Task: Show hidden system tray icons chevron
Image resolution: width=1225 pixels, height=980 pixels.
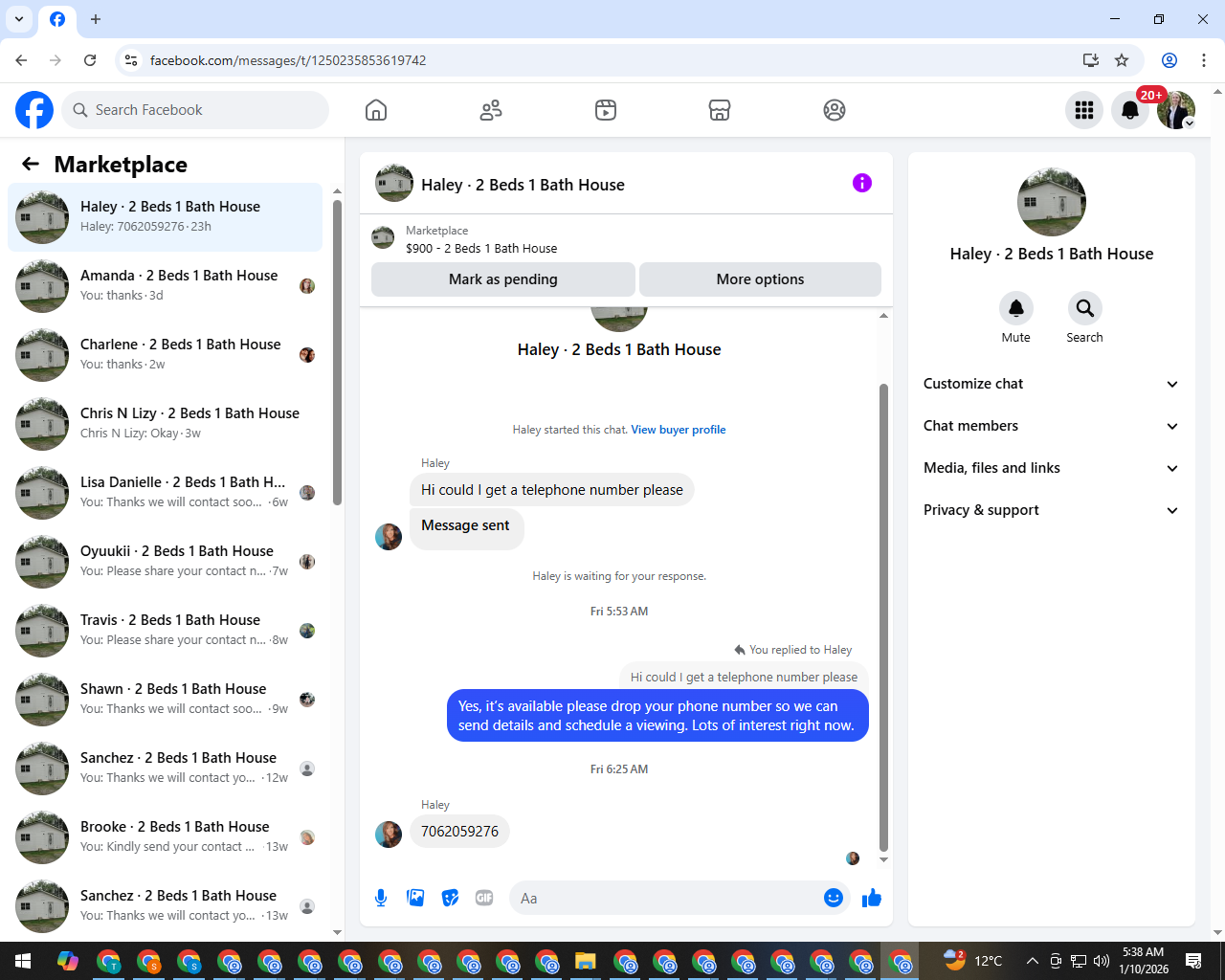Action: 1032,961
